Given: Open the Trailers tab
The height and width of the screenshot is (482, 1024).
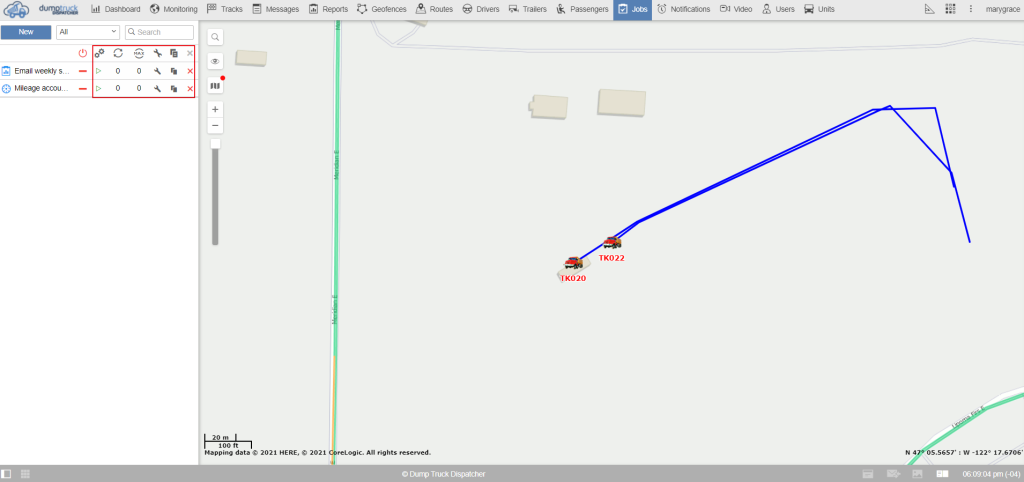Looking at the screenshot, I should coord(528,9).
